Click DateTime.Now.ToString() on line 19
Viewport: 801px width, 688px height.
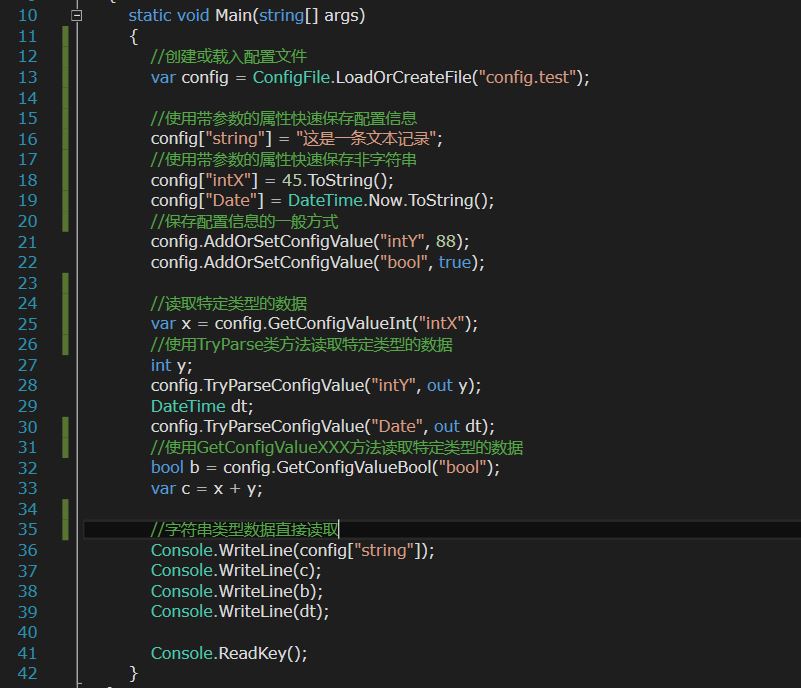(x=388, y=200)
